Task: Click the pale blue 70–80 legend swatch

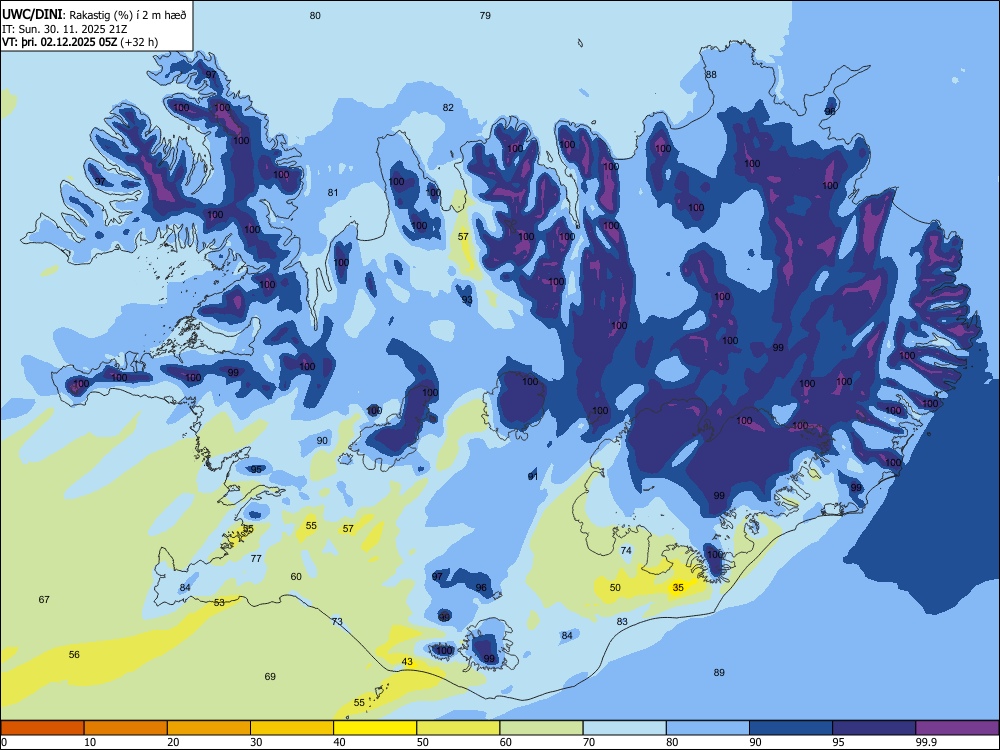Action: [x=624, y=728]
